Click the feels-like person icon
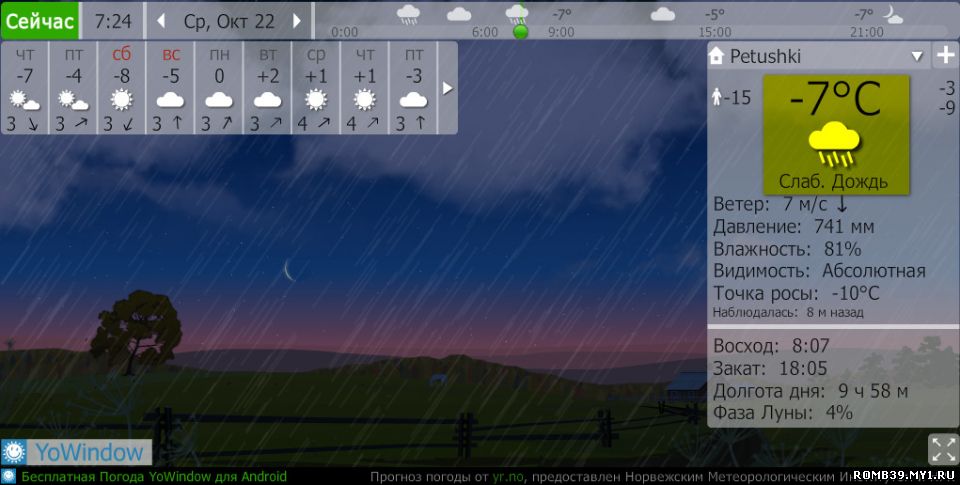 (x=716, y=97)
